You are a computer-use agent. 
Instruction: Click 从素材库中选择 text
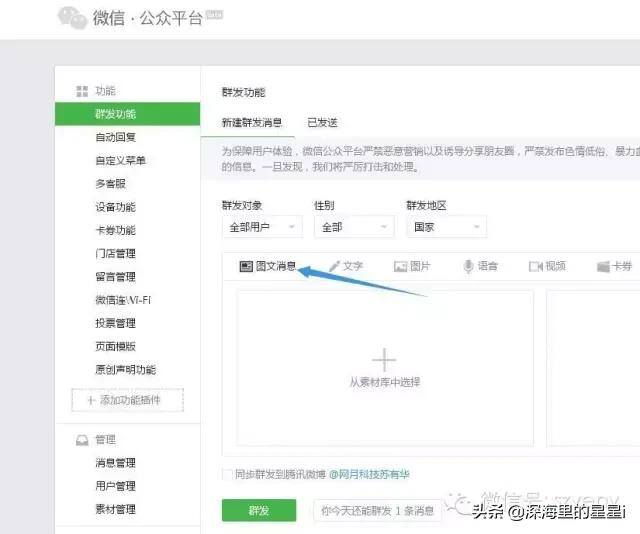[x=384, y=383]
